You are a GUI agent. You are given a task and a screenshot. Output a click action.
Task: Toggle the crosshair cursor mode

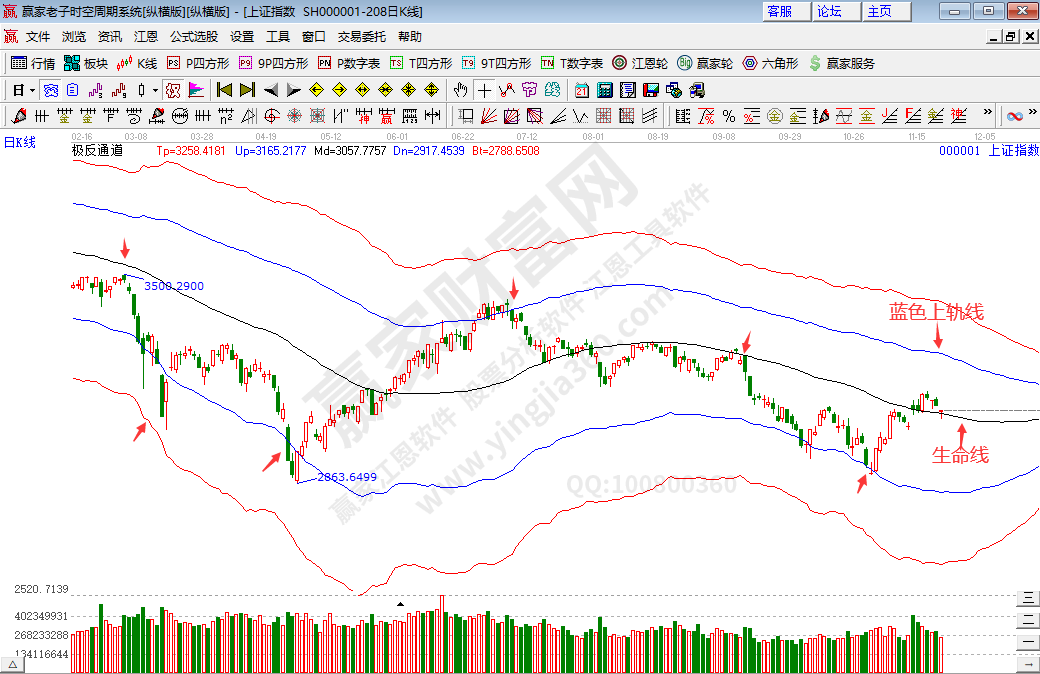484,89
